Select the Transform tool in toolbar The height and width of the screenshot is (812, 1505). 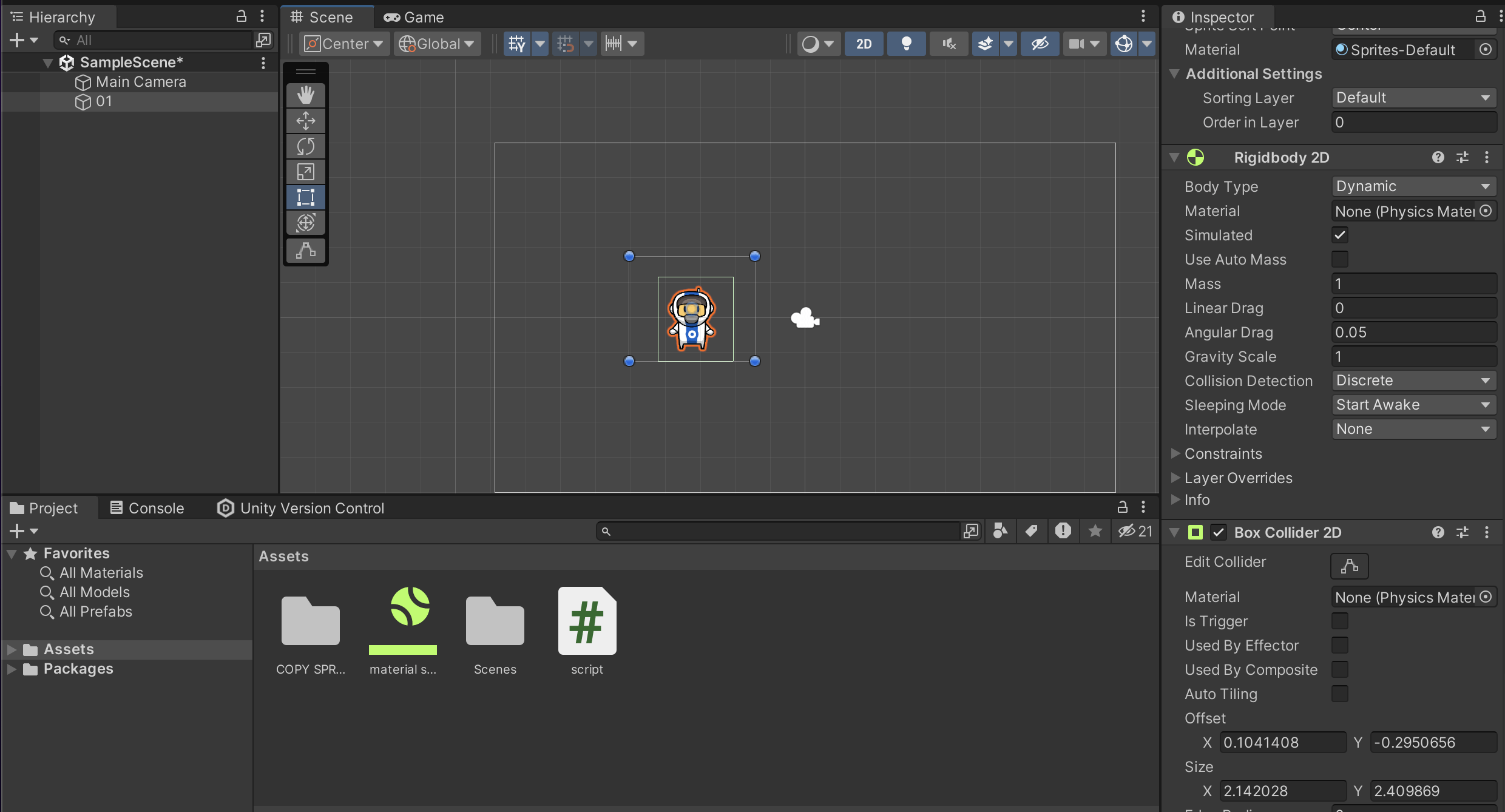(305, 223)
